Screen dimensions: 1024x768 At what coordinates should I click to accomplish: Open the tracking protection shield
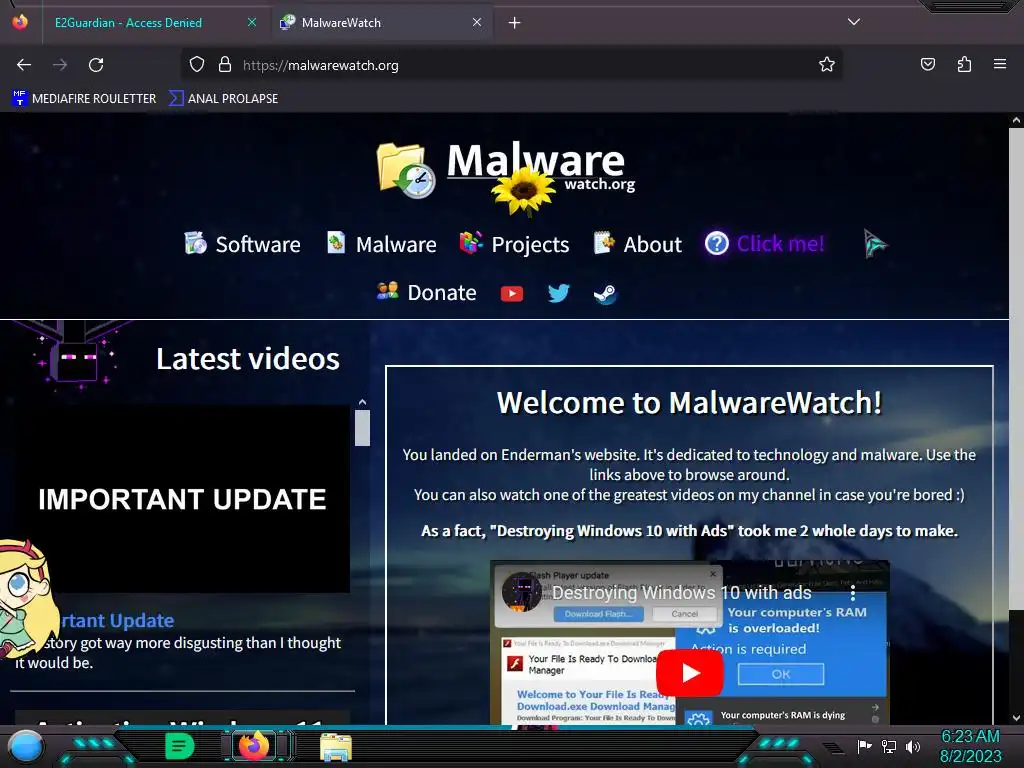tap(197, 65)
